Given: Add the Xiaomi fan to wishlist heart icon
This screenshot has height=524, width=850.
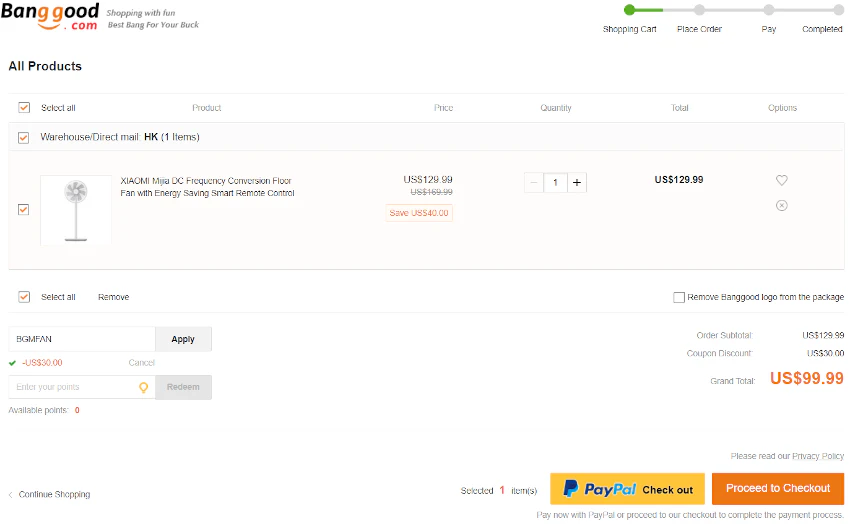Looking at the screenshot, I should (x=781, y=180).
